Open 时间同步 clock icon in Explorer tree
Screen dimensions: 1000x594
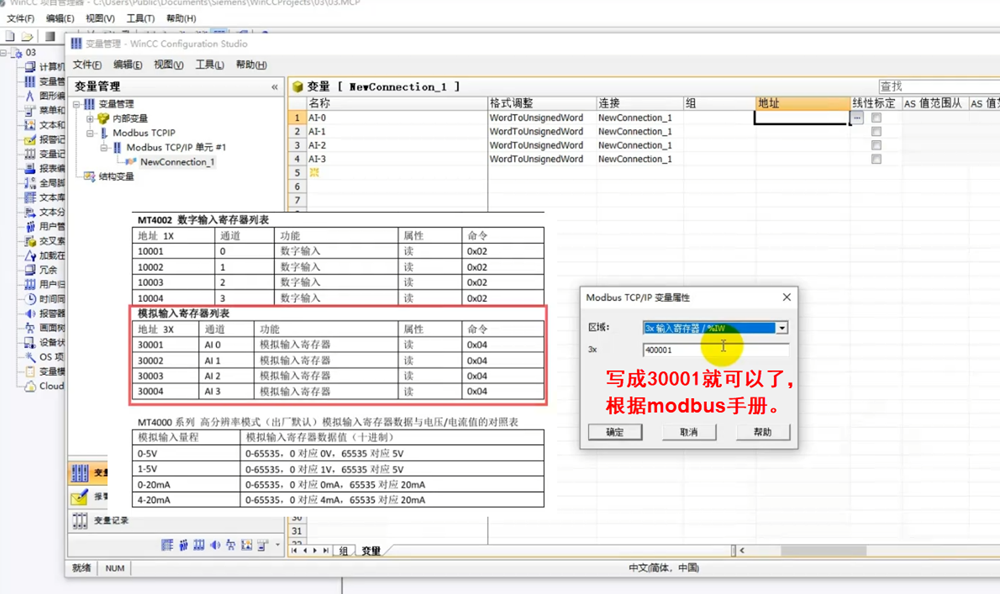pos(30,299)
